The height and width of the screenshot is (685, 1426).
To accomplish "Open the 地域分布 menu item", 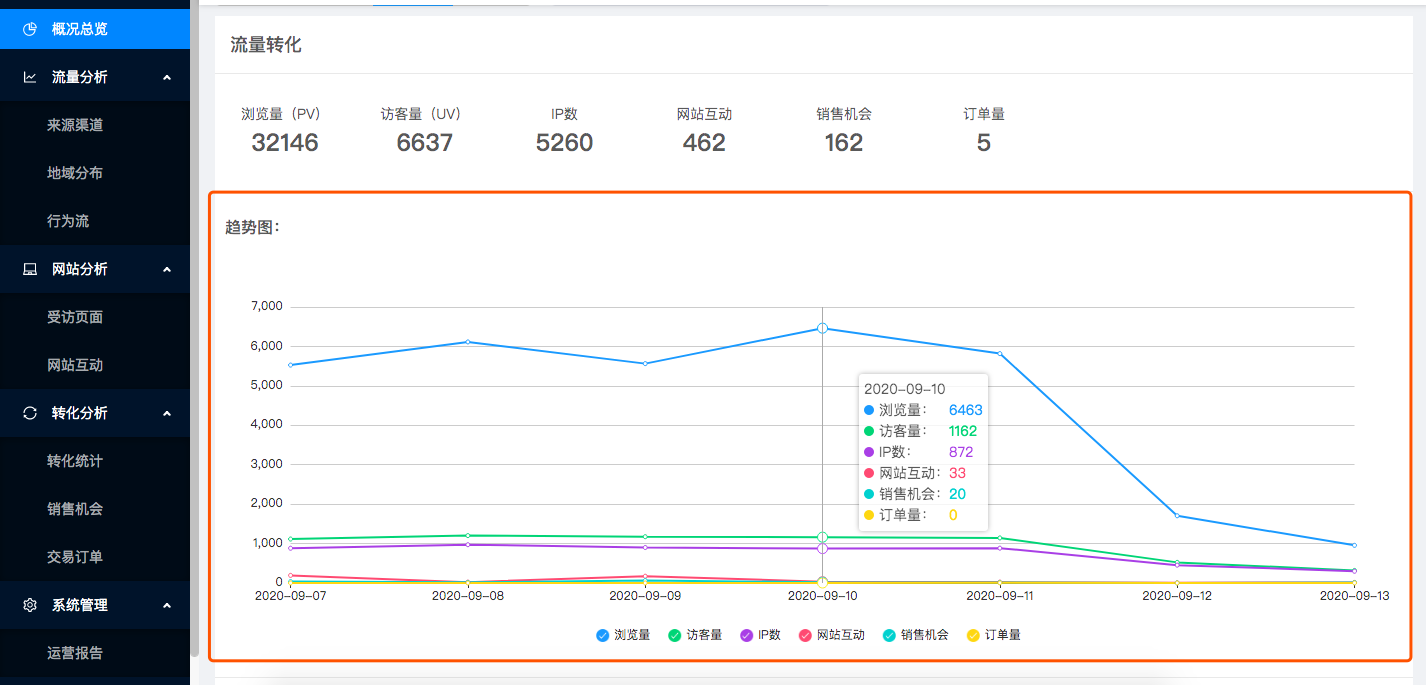I will (75, 173).
